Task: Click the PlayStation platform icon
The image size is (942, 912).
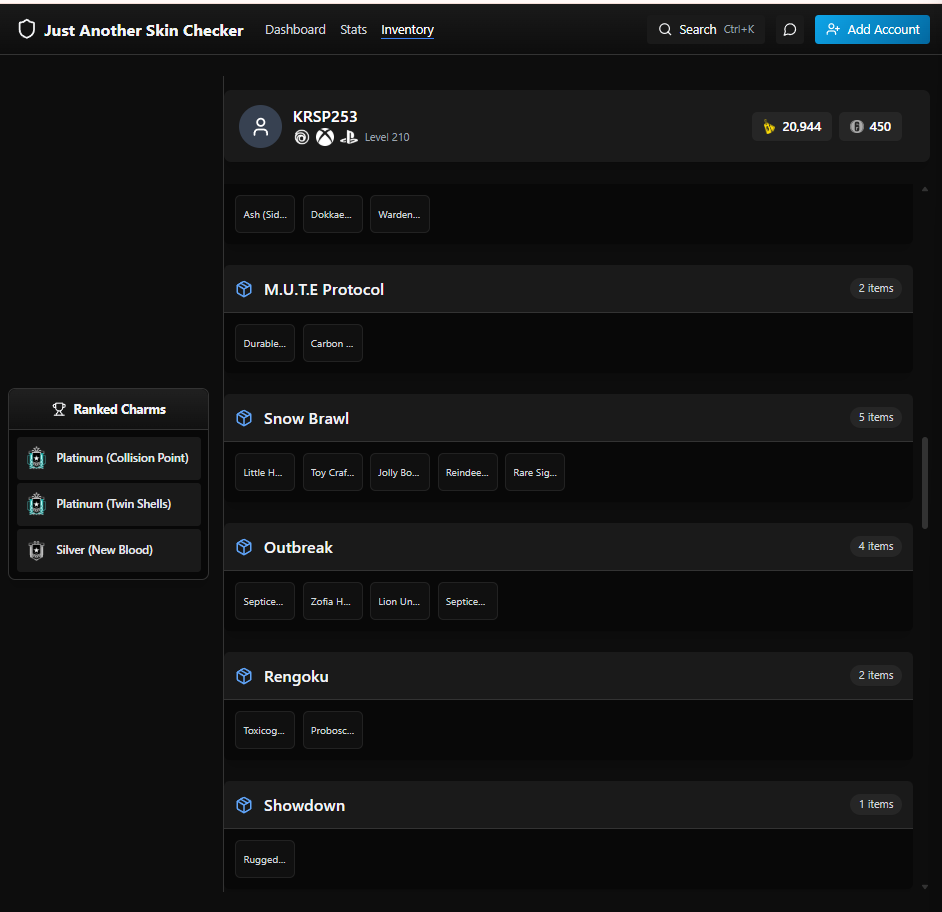Action: point(348,138)
